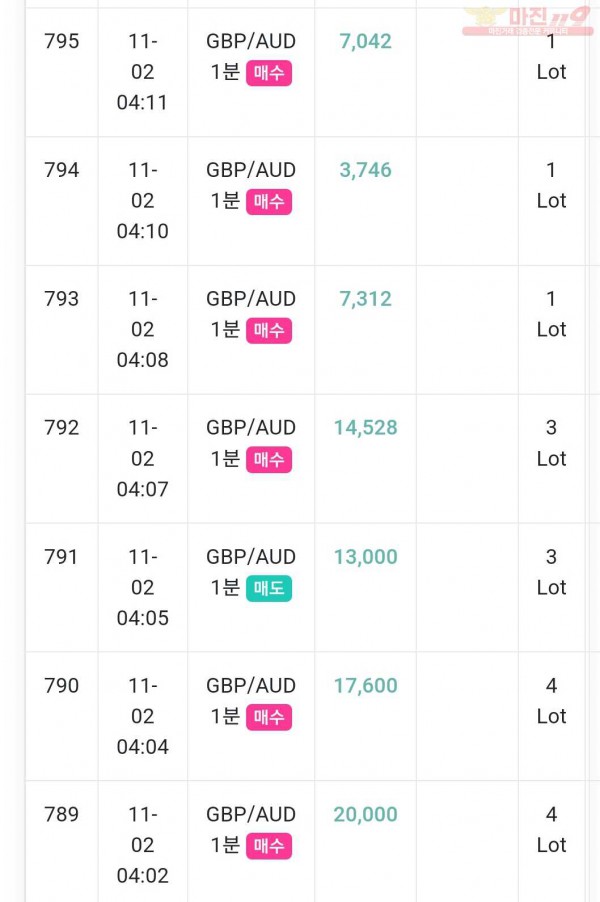The width and height of the screenshot is (600, 902).
Task: Click the 매수 badge in row 790
Action: coord(269,717)
